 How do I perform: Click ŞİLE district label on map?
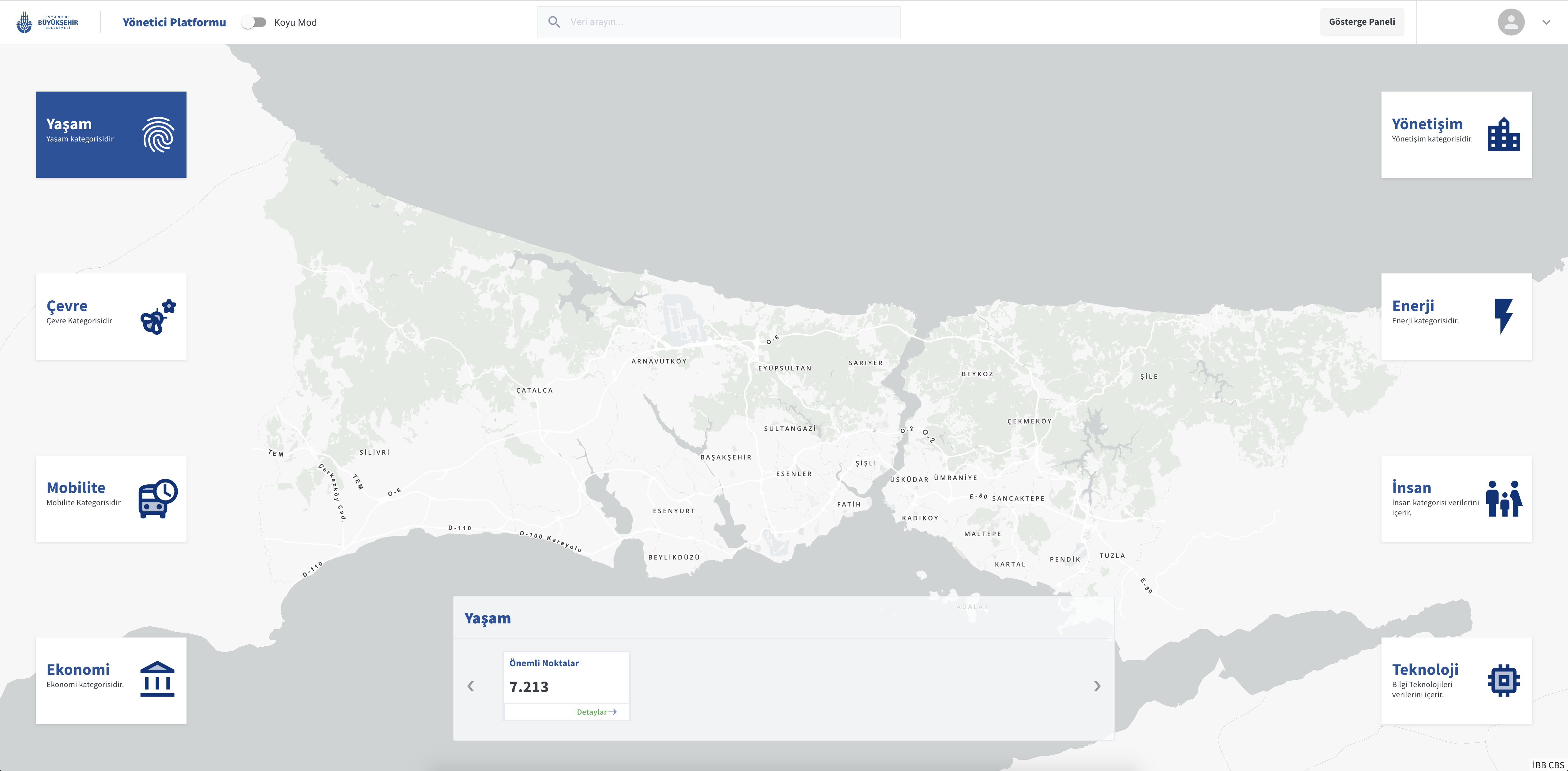pos(1149,377)
